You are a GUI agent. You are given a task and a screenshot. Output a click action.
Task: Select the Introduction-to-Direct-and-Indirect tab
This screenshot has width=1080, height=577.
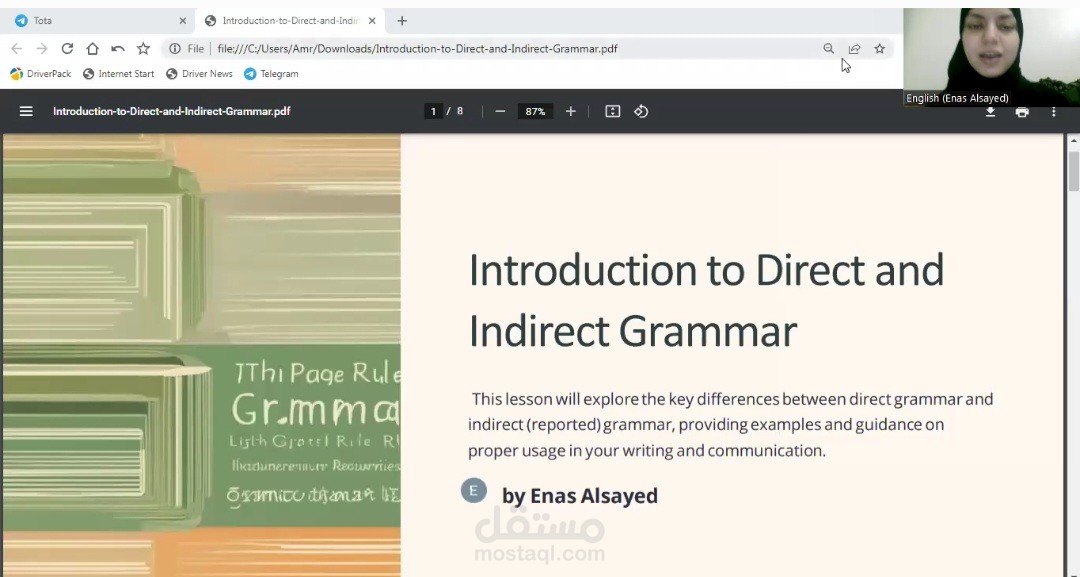pyautogui.click(x=289, y=21)
